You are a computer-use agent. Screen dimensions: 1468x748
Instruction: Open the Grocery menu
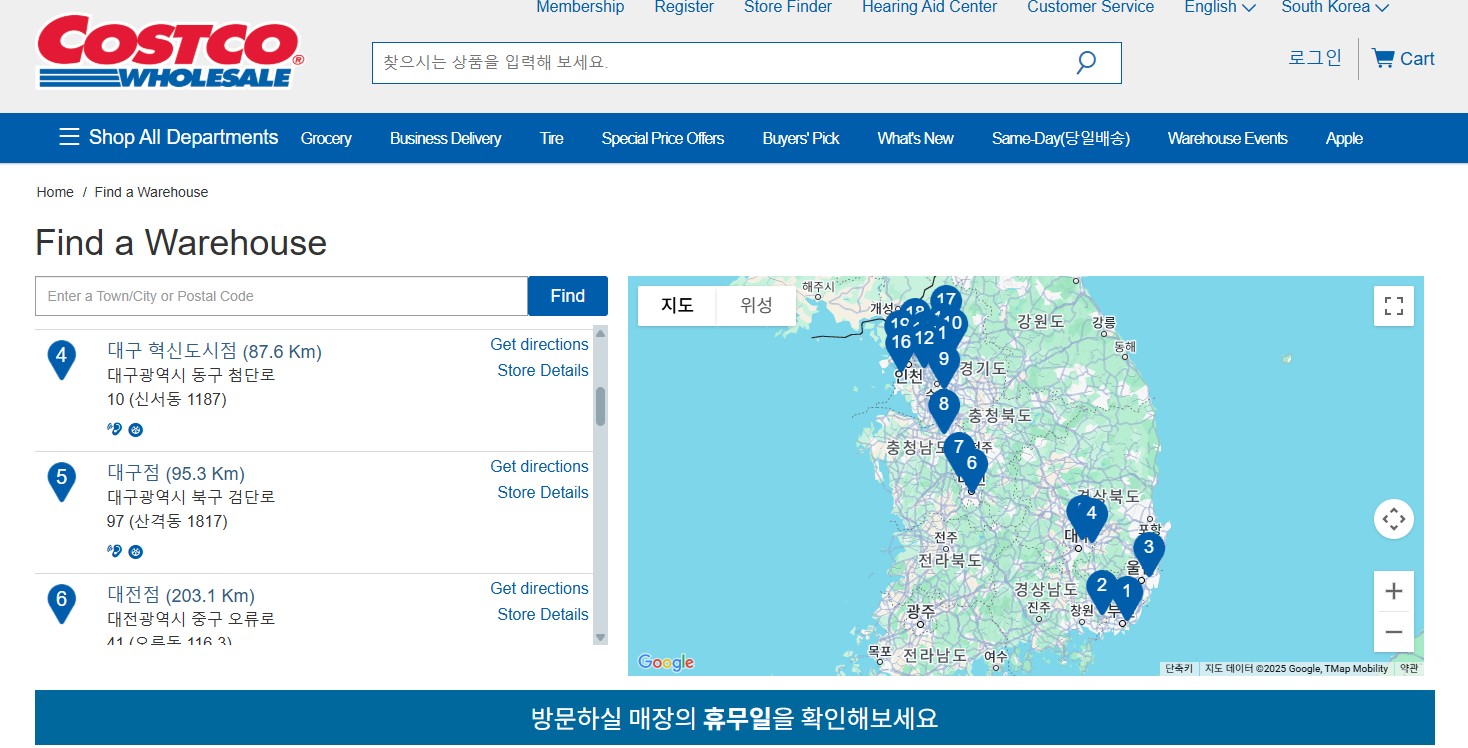pyautogui.click(x=326, y=138)
